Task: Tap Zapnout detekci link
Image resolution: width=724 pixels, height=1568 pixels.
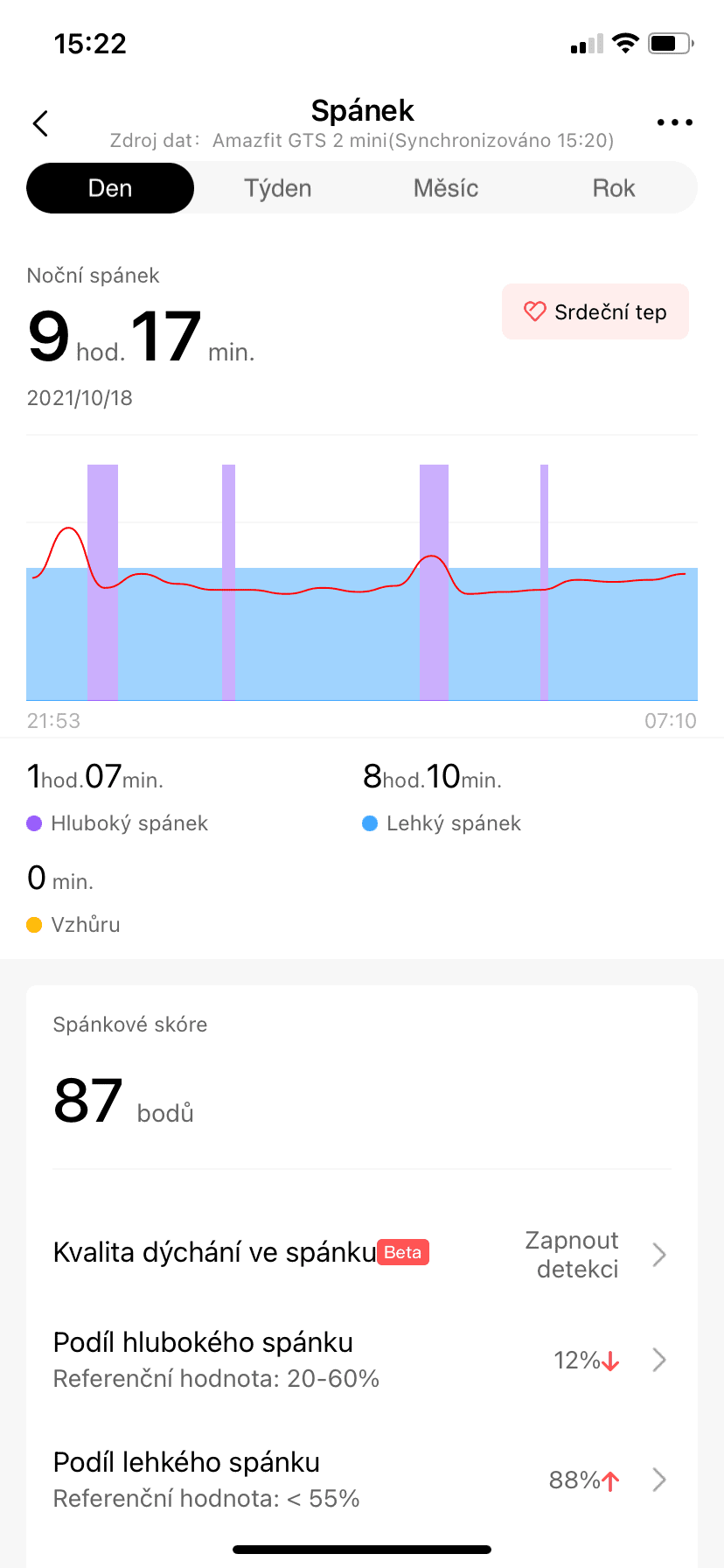Action: (573, 1255)
